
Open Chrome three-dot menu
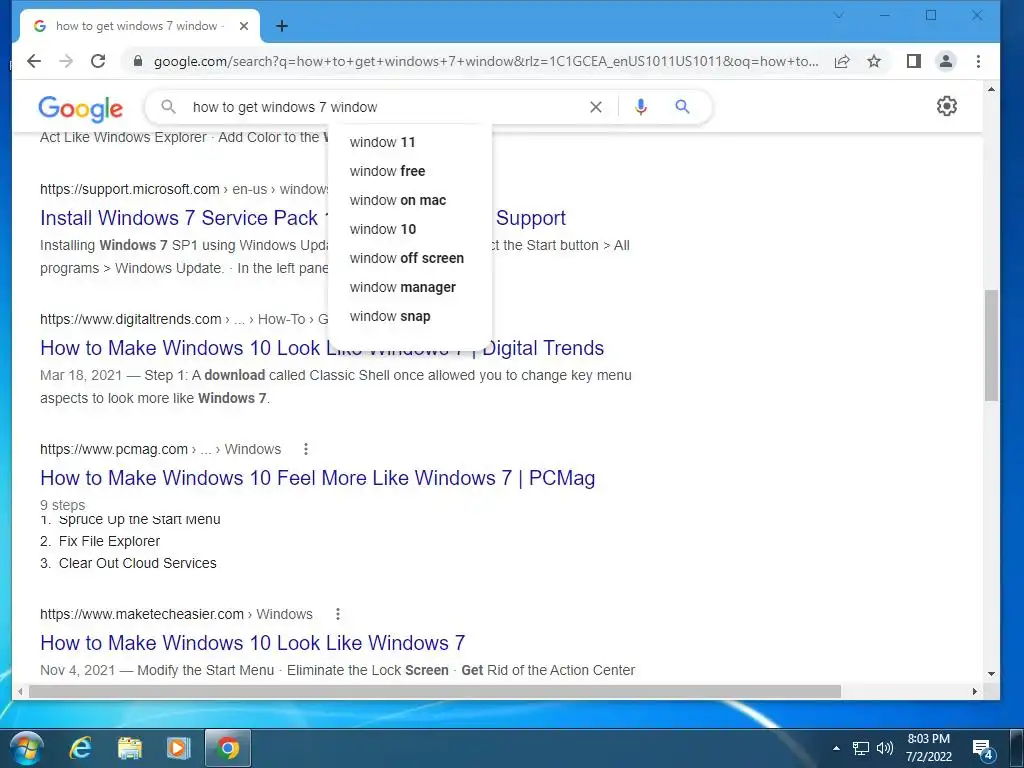(x=978, y=61)
